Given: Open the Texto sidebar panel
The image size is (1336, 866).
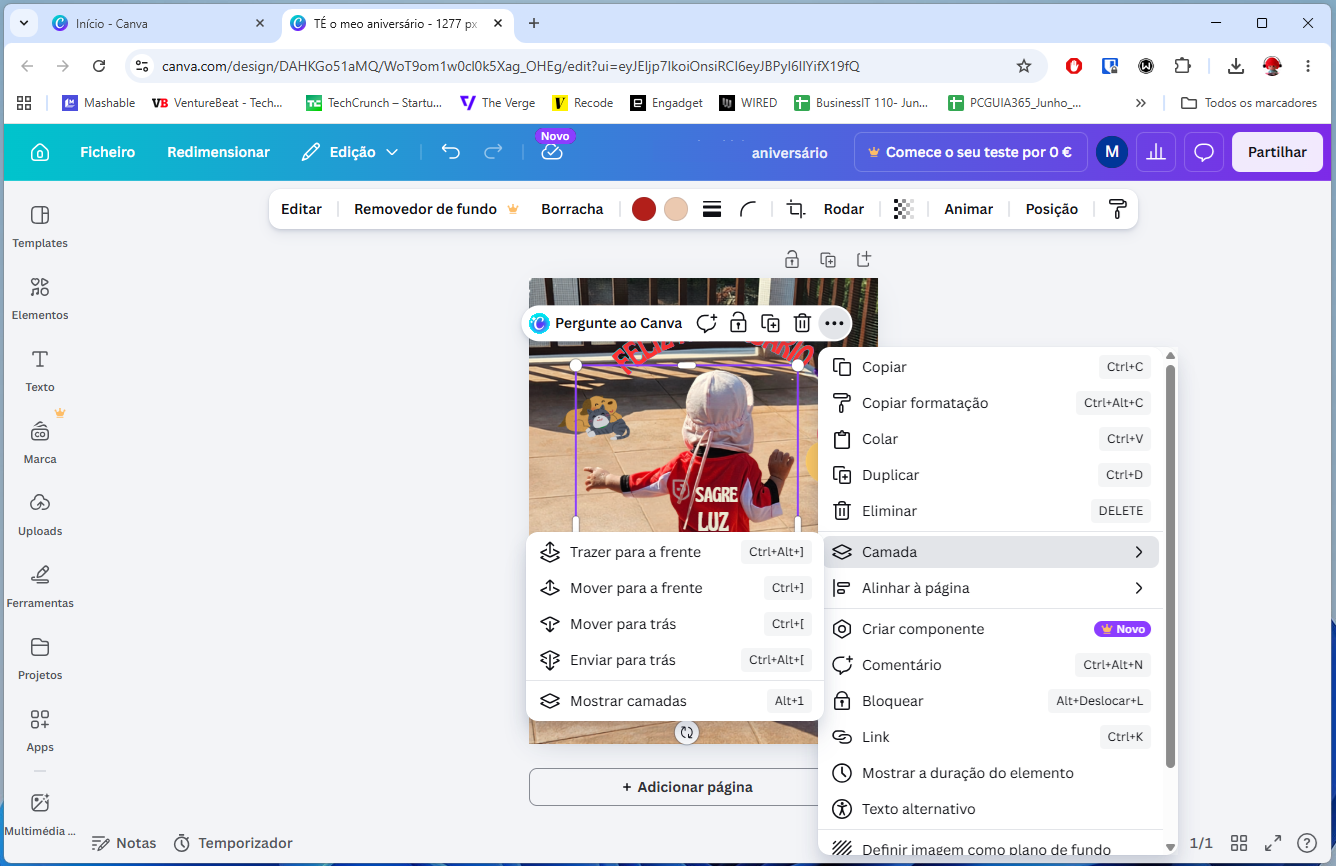Looking at the screenshot, I should point(40,371).
